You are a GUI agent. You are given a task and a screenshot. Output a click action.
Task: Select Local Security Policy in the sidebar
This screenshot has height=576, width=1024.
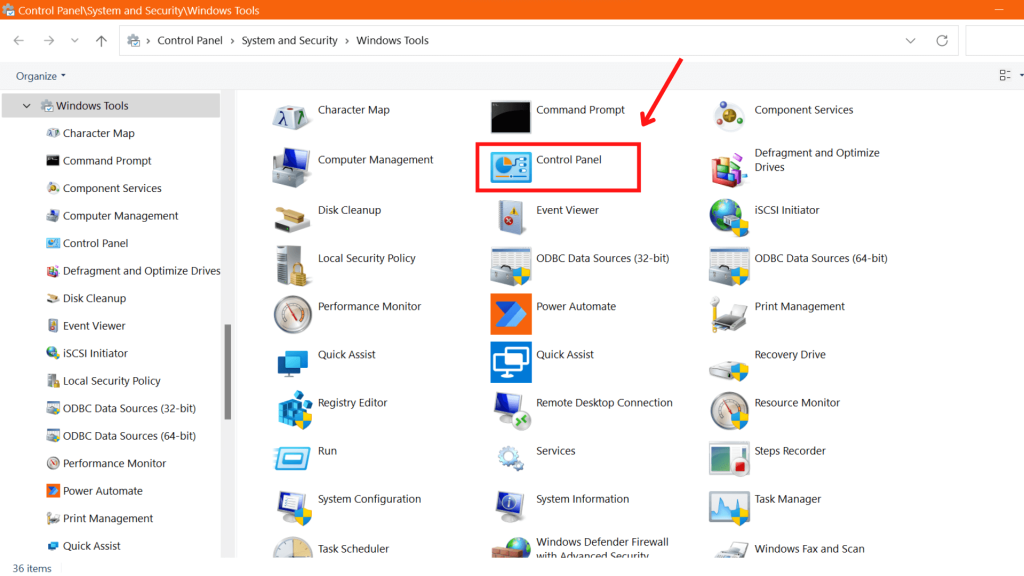[x=111, y=380]
